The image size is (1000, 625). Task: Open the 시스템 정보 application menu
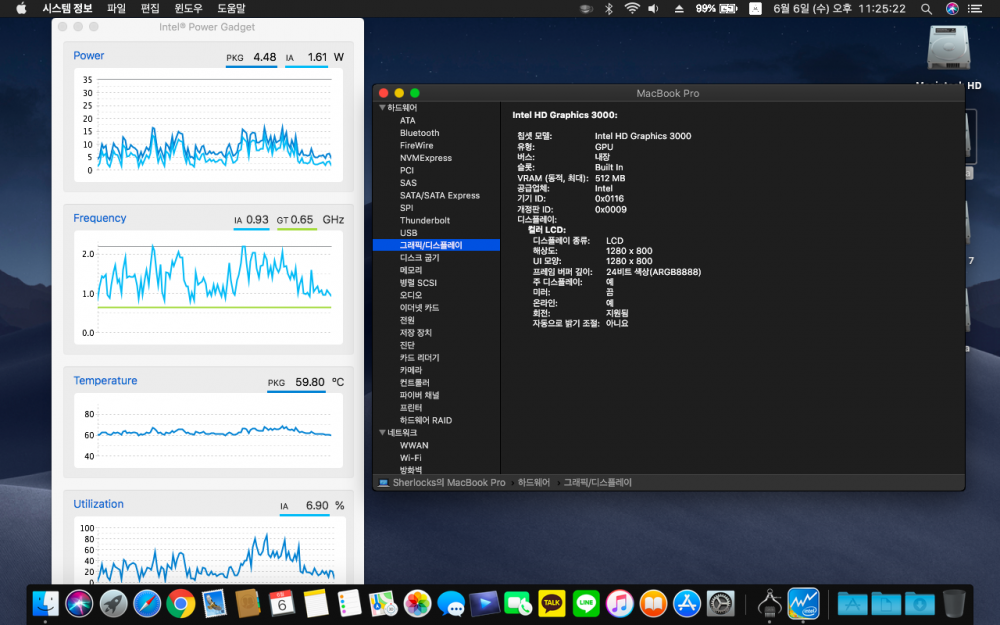67,8
